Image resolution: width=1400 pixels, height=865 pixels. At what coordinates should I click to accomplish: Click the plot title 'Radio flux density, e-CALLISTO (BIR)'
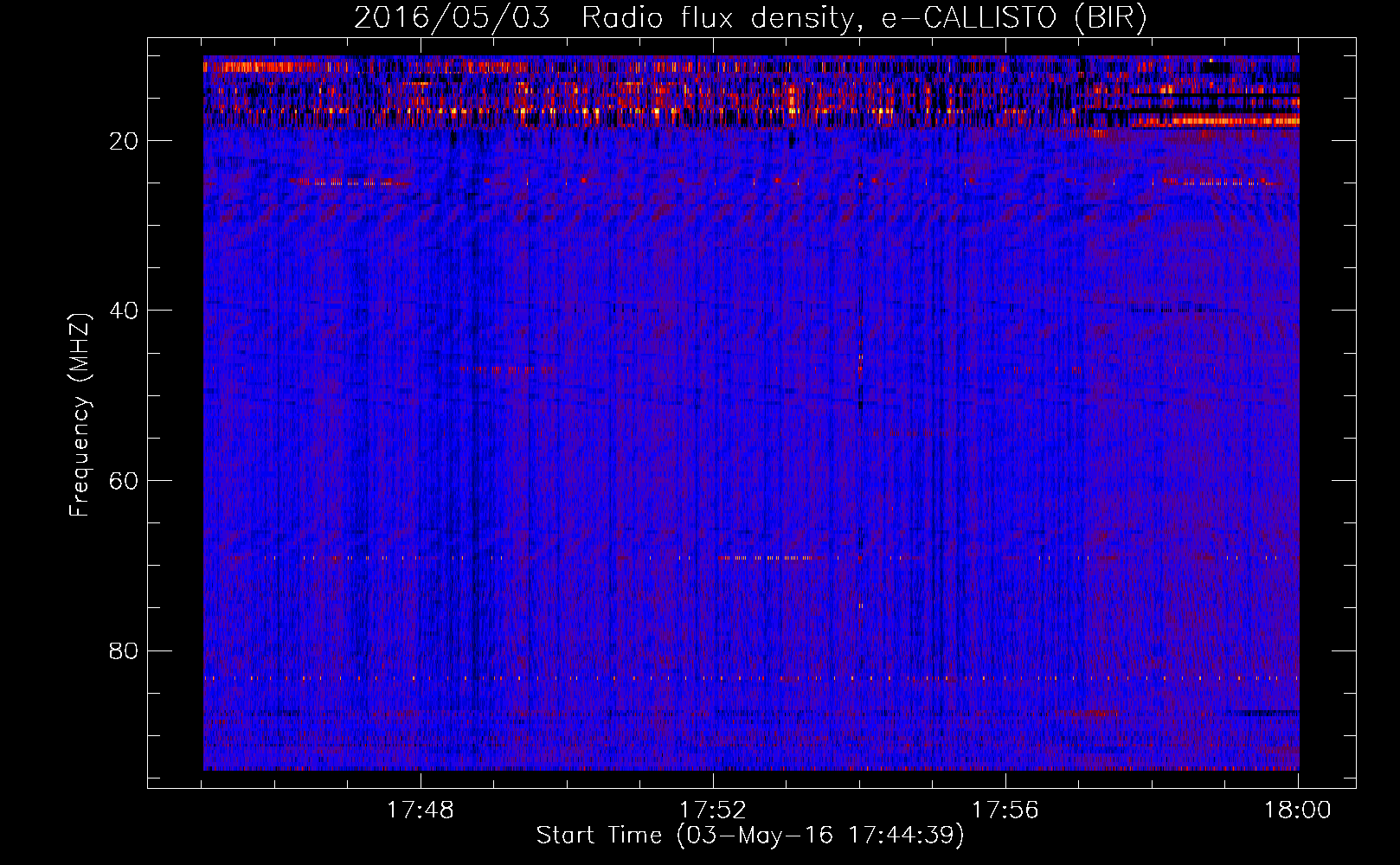(x=864, y=18)
